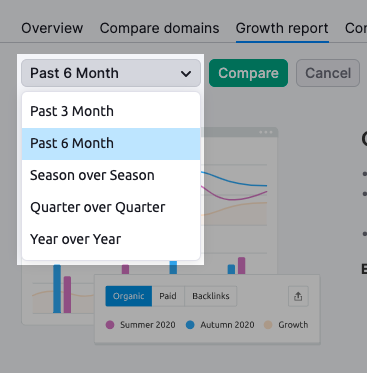Click the chevron arrow of the period dropdown
Viewport: 367px width, 373px height.
point(186,73)
